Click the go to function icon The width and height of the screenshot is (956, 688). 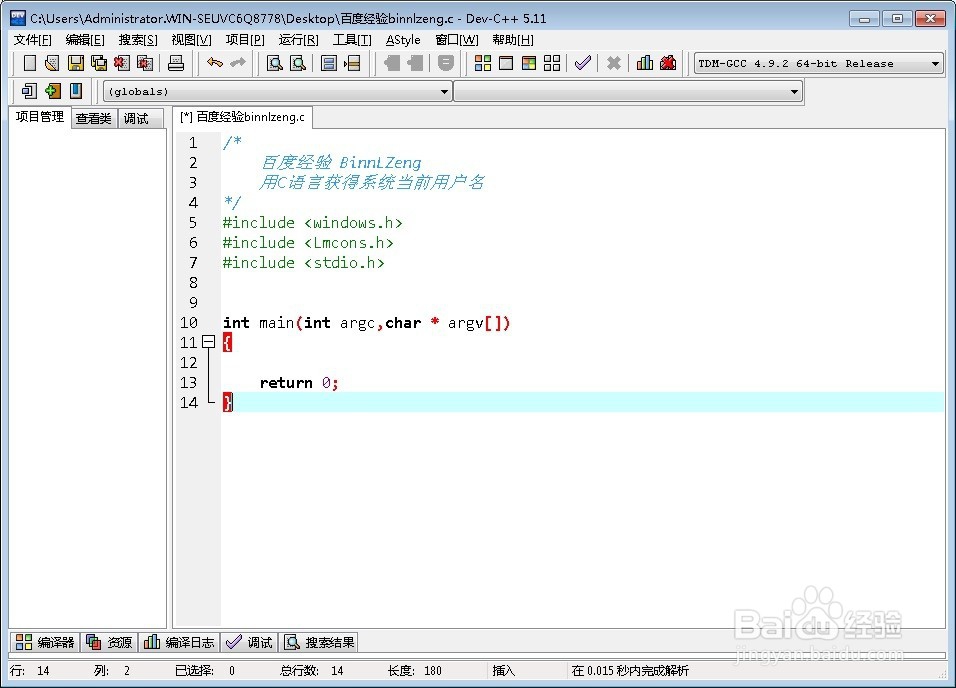329,63
